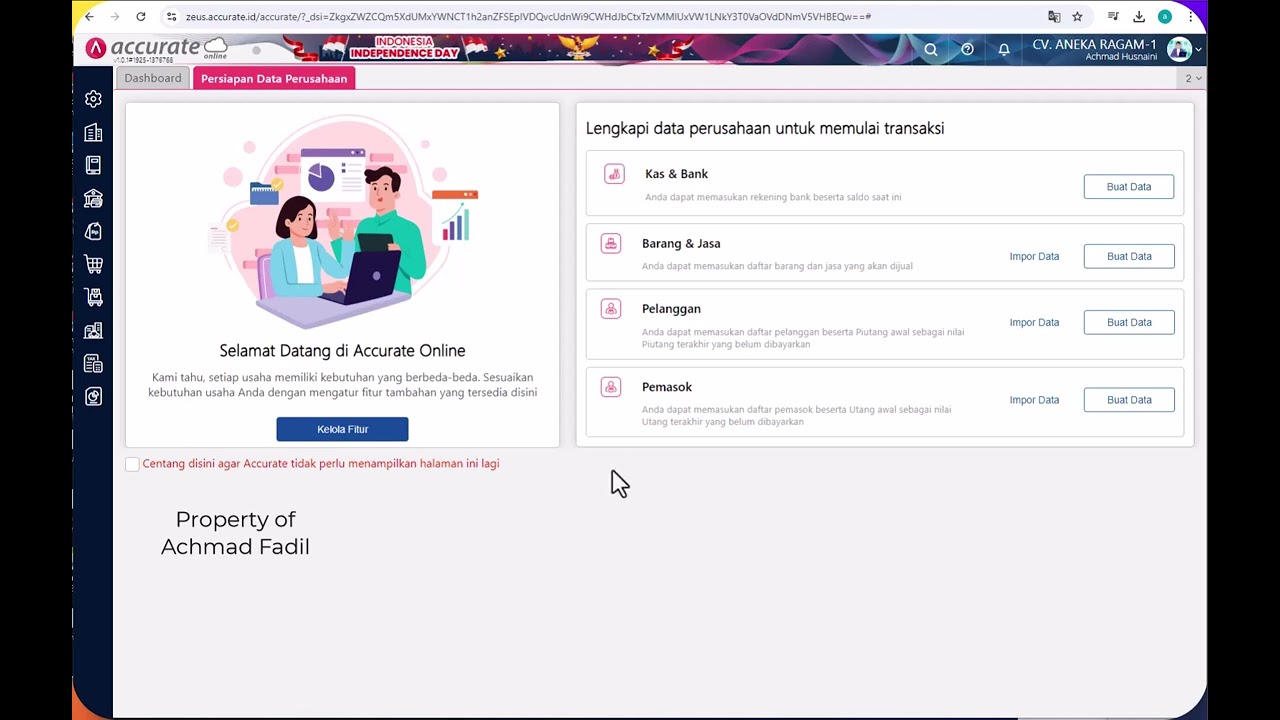Bookmark this page with the star
Image resolution: width=1280 pixels, height=720 pixels.
[x=1077, y=17]
